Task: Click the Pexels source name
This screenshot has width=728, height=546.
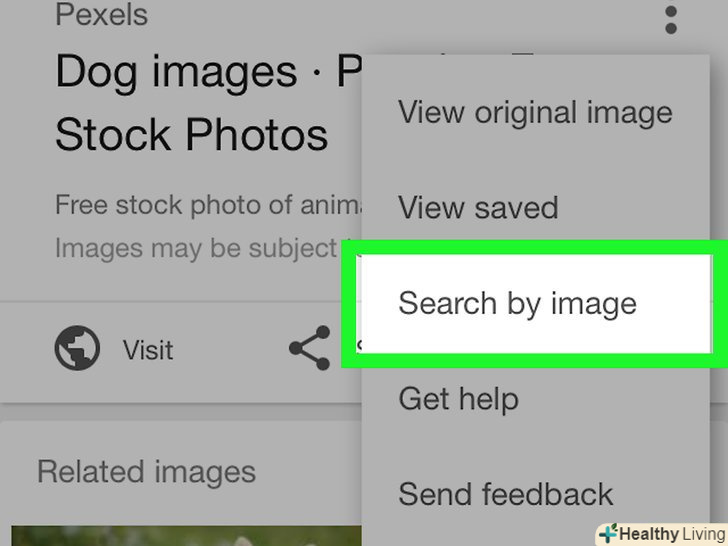Action: coord(101,15)
